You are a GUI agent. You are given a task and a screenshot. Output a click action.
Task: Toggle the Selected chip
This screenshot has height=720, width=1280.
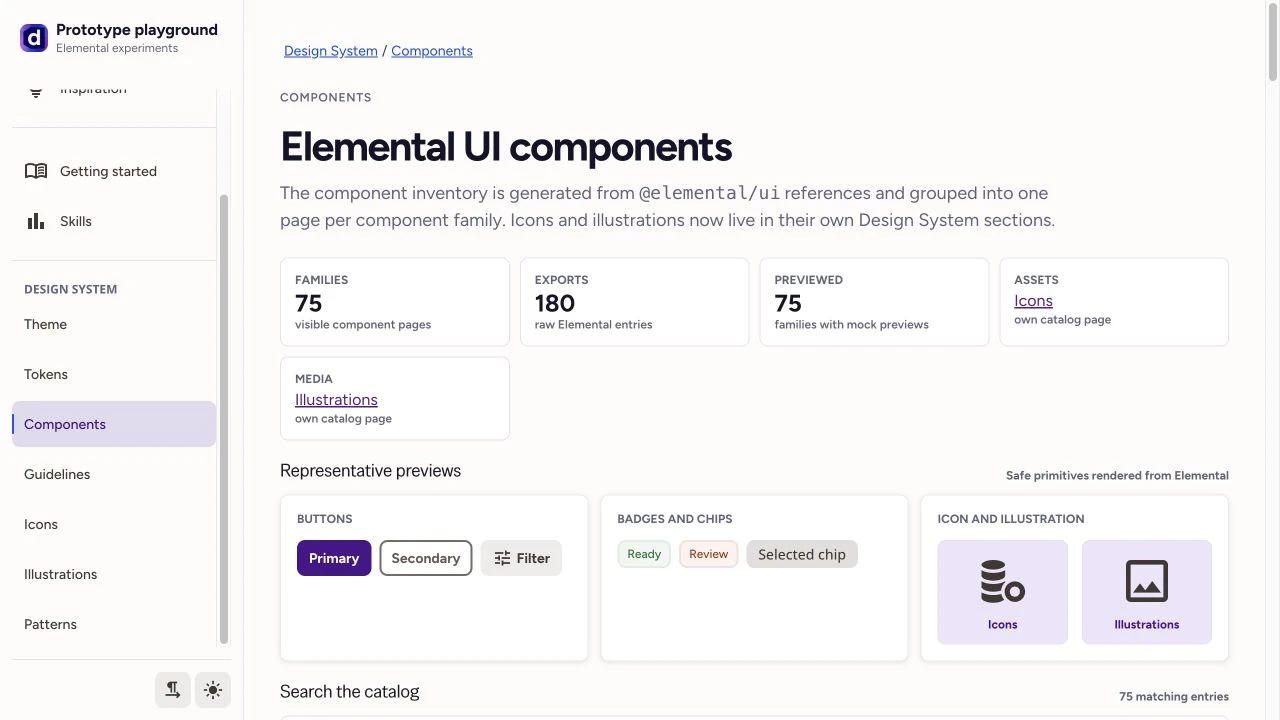[802, 554]
